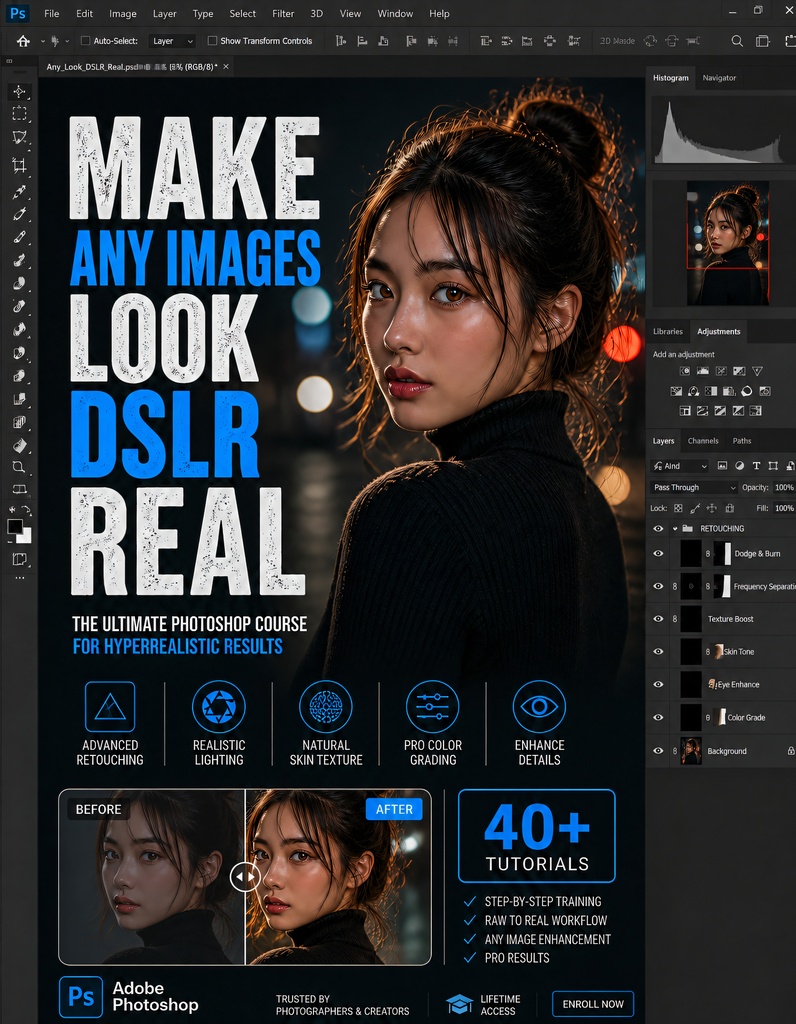Click the Search magnifier icon in the options bar

pyautogui.click(x=737, y=41)
